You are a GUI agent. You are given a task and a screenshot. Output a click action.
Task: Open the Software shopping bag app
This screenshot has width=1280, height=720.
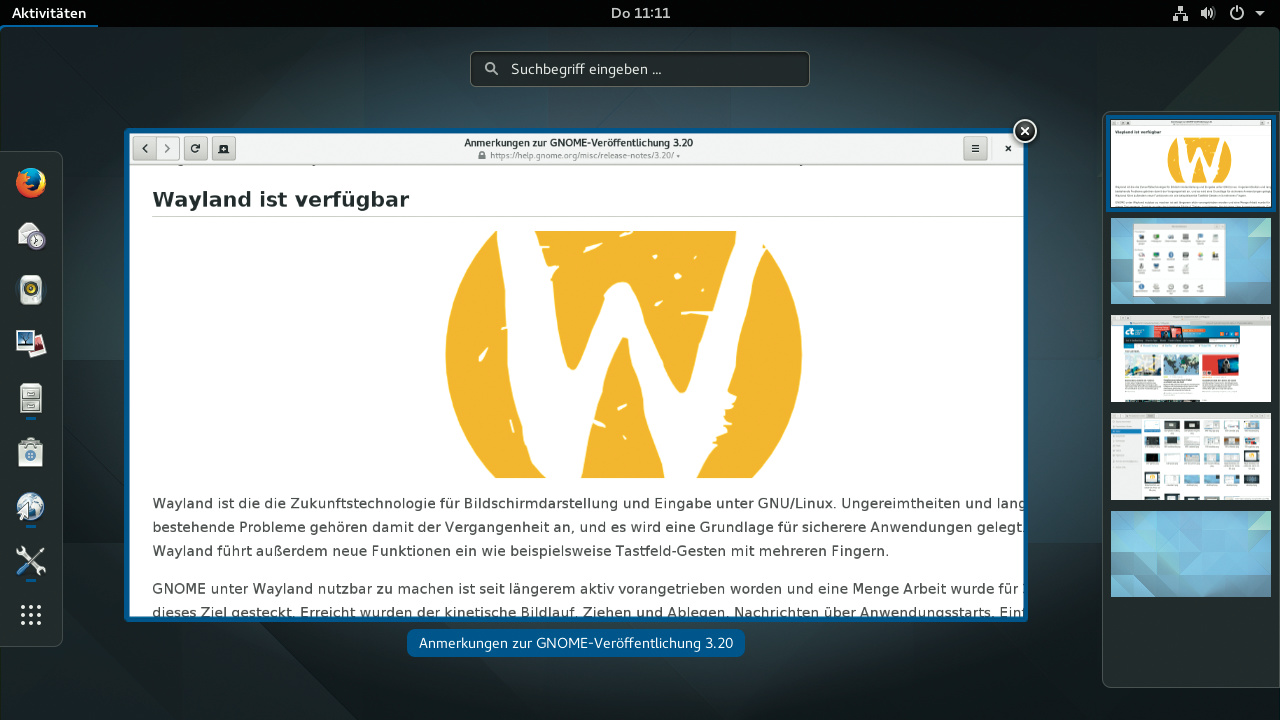click(x=31, y=453)
